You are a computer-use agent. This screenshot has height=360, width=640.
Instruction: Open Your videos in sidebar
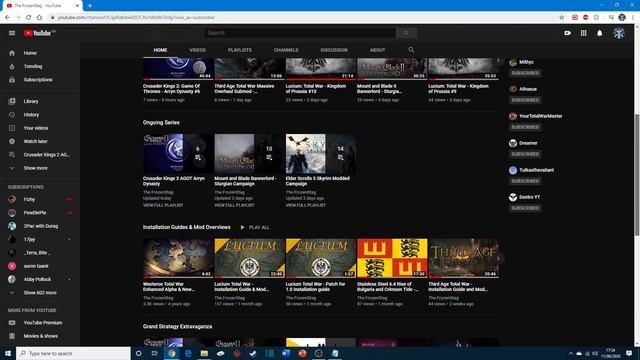coord(40,128)
